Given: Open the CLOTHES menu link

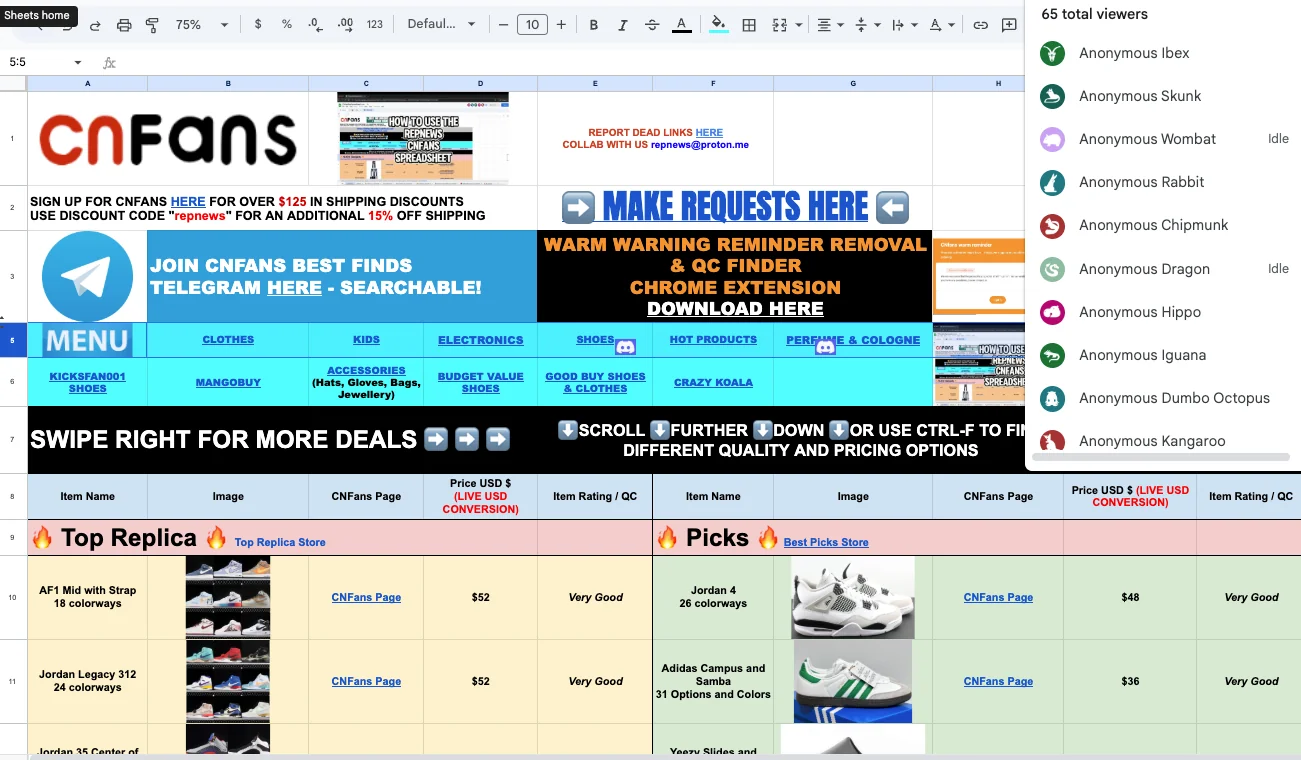Looking at the screenshot, I should click(228, 339).
